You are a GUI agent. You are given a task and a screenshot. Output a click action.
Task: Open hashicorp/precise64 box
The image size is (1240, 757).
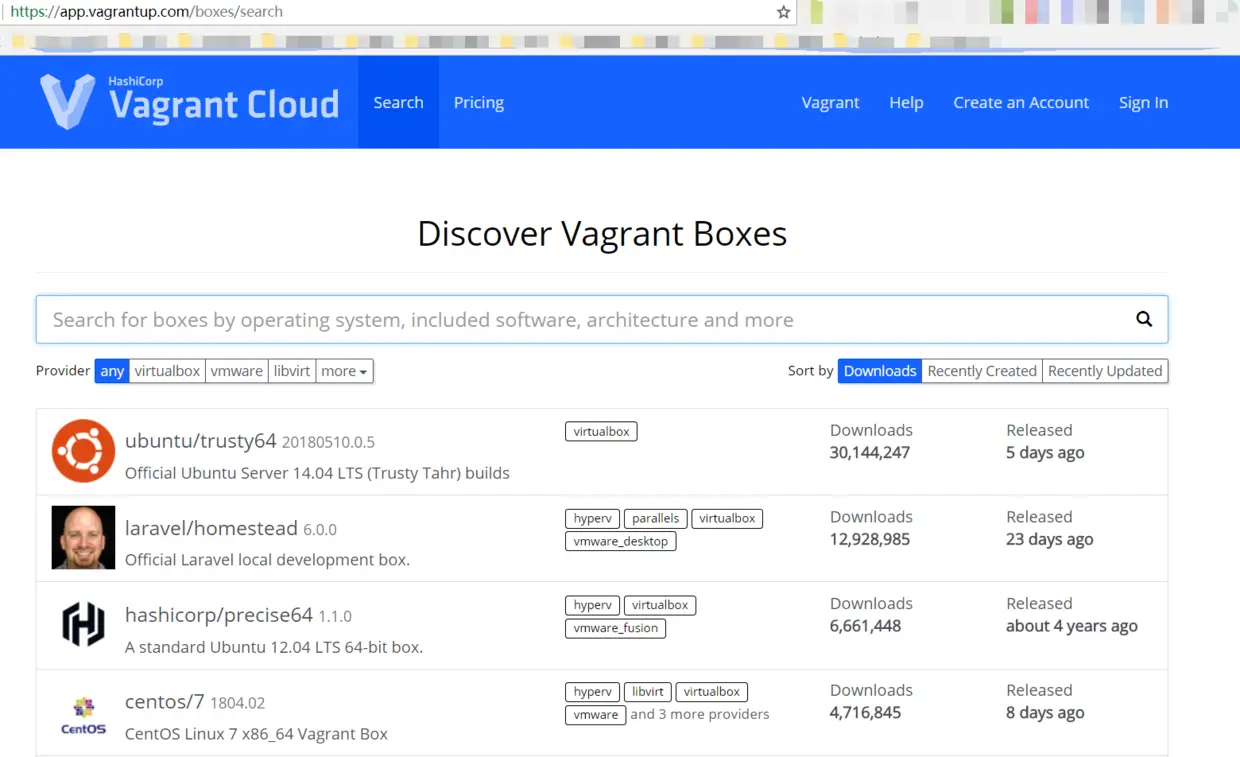point(219,614)
